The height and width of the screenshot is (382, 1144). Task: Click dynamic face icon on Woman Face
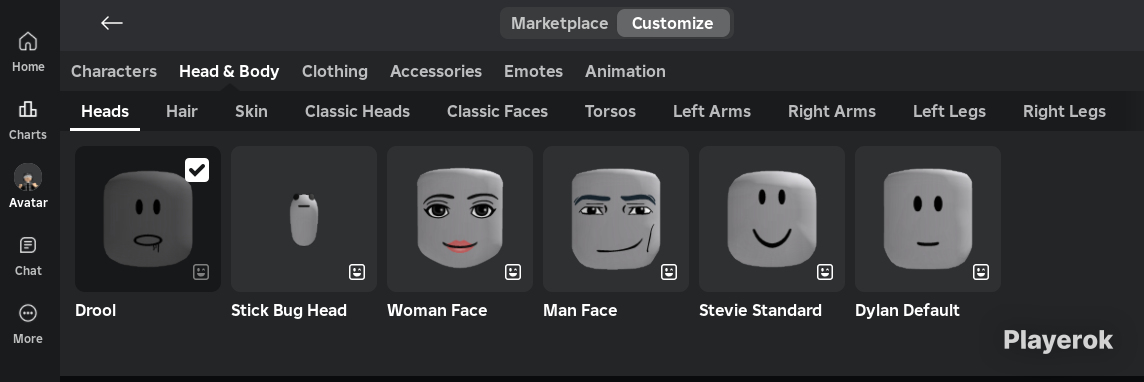pos(513,272)
